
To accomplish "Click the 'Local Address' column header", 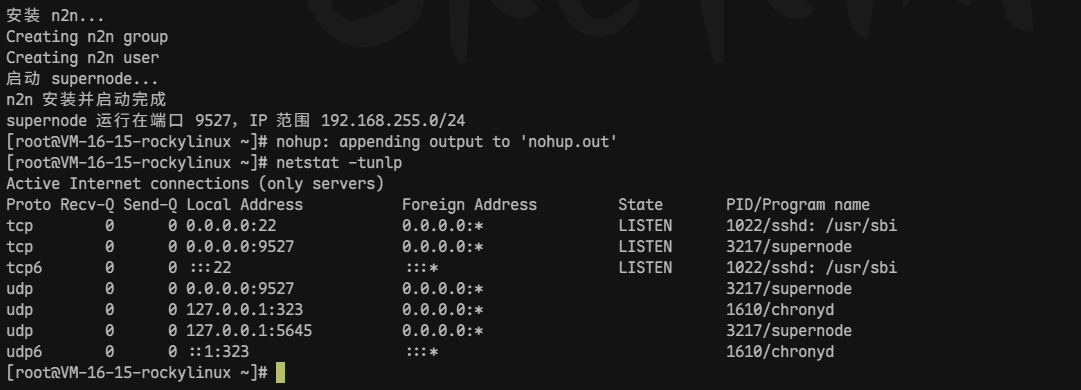I will pyautogui.click(x=244, y=205).
